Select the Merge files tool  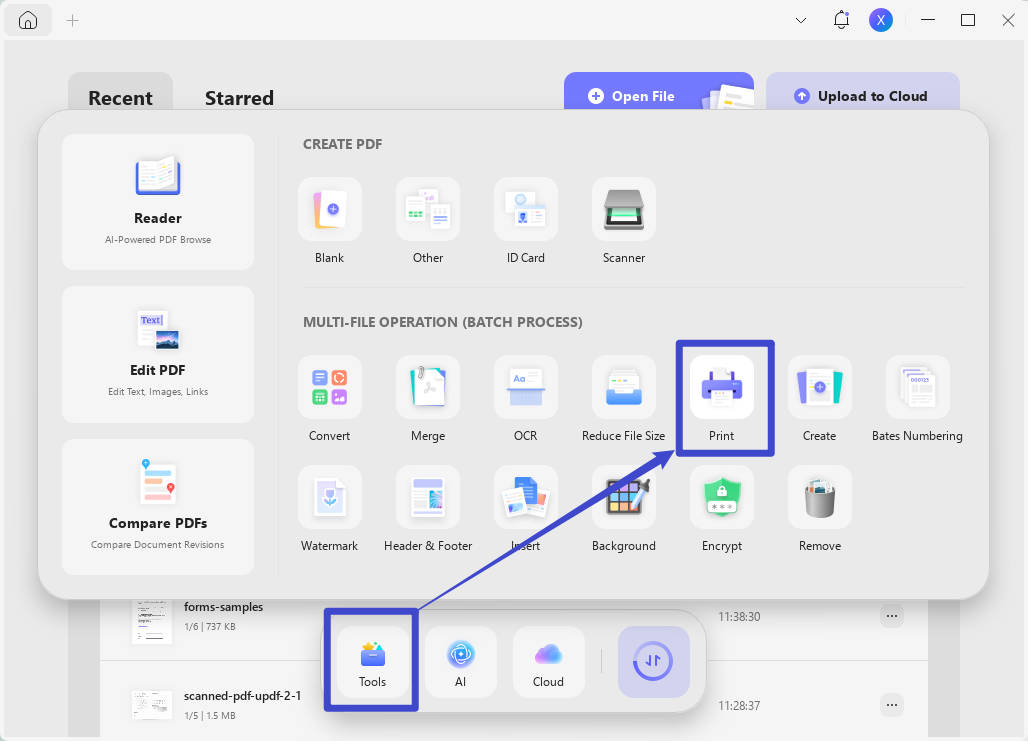coord(427,387)
